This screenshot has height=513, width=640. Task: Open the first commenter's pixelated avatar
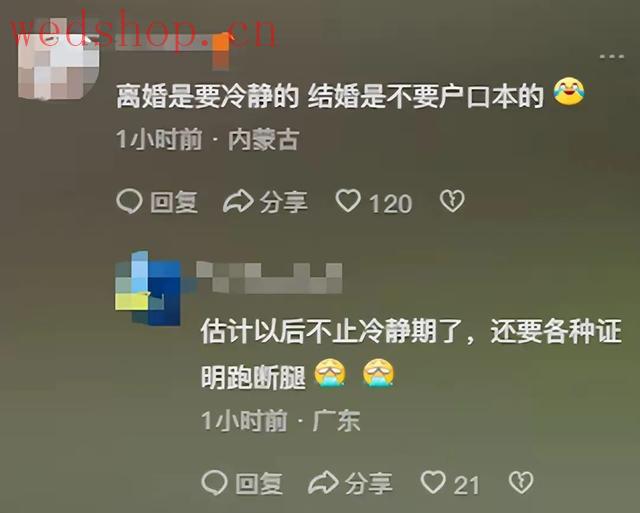pyautogui.click(x=58, y=58)
